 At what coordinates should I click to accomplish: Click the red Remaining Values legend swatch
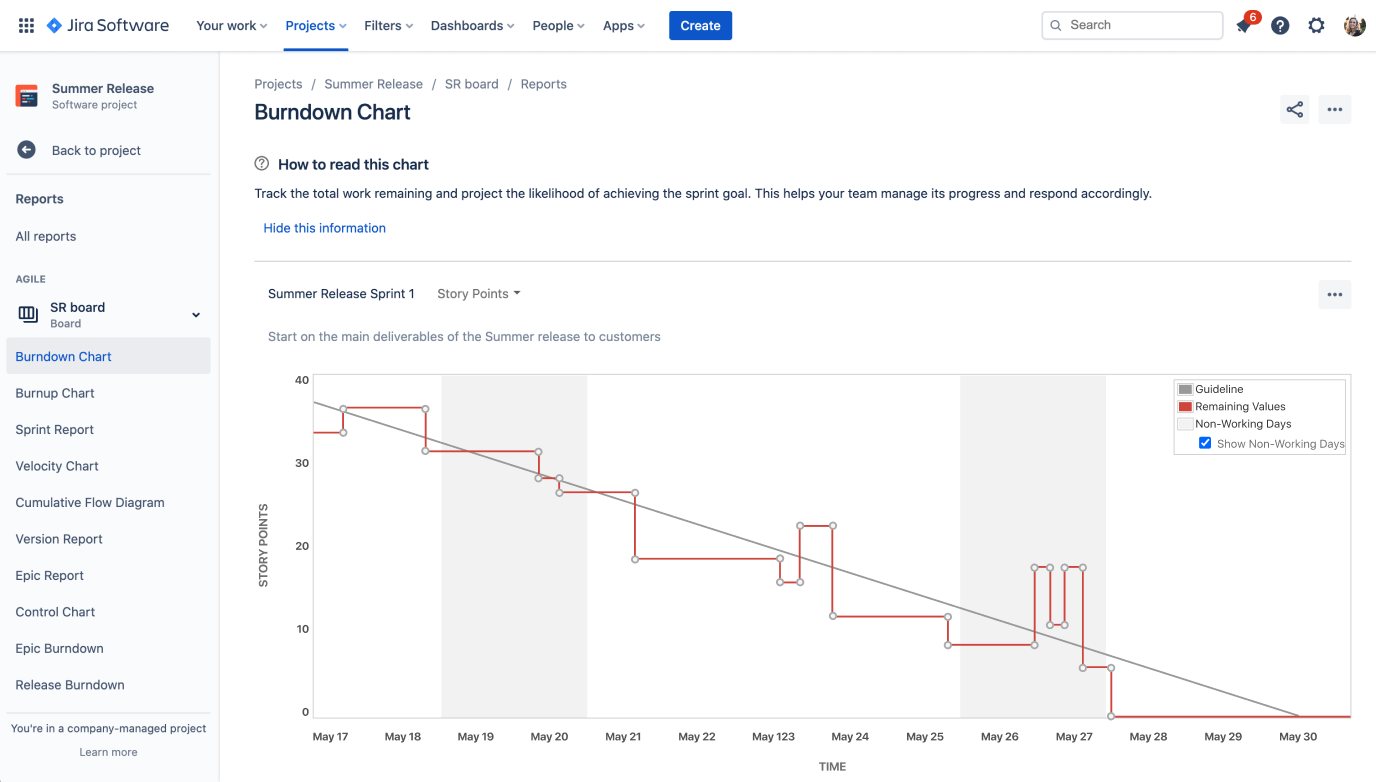1185,407
